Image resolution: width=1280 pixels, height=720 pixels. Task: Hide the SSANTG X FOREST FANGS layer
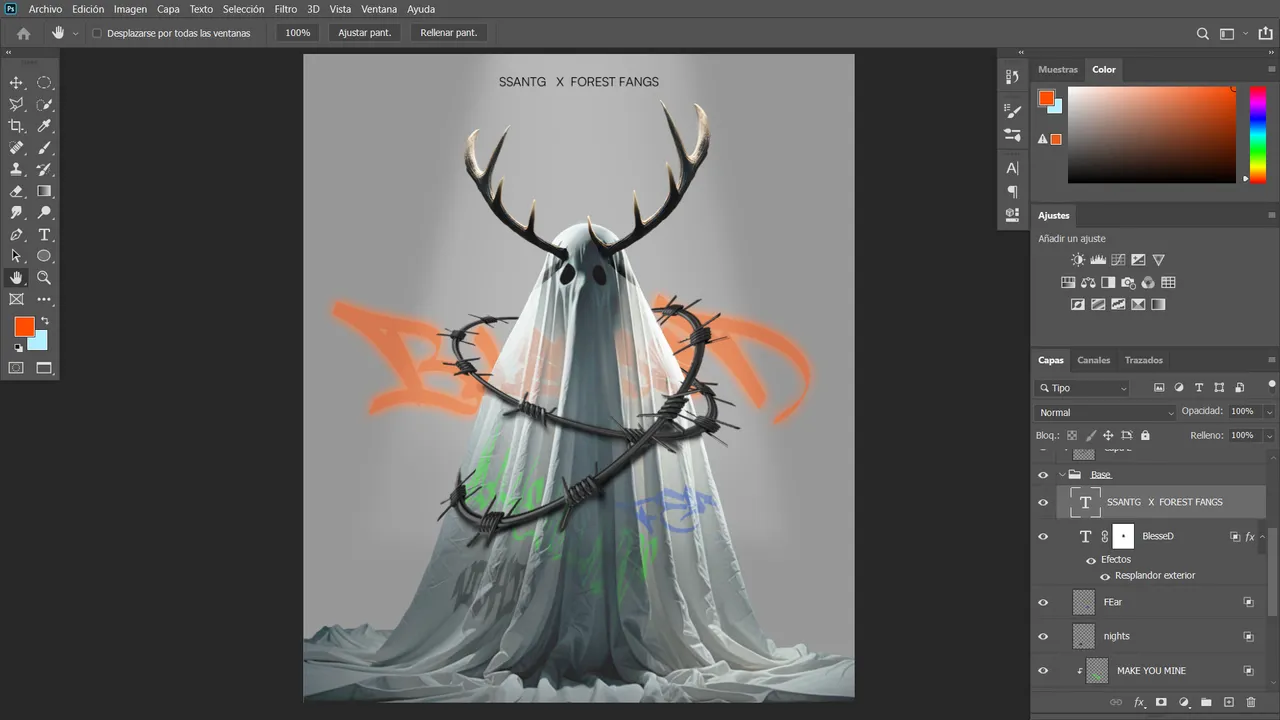click(x=1043, y=502)
